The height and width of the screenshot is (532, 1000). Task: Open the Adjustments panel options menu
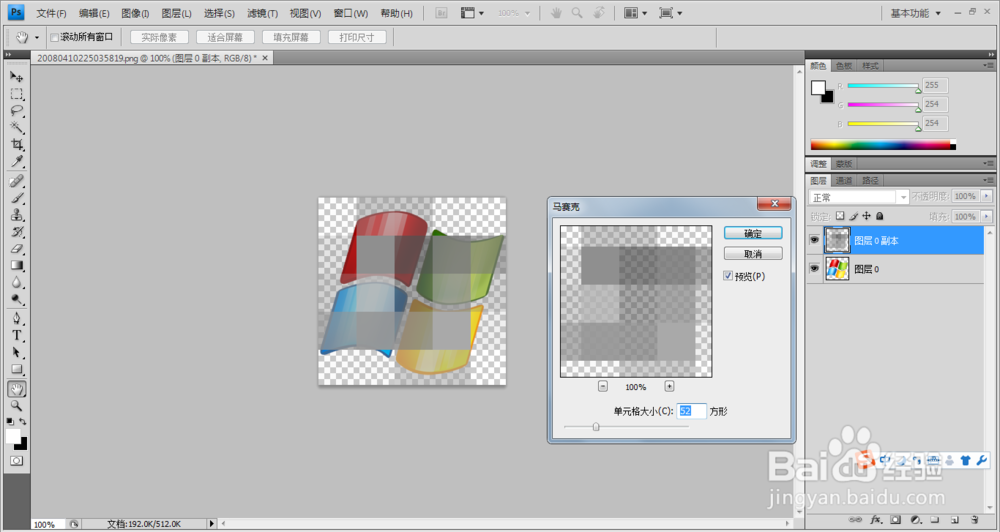[x=989, y=164]
